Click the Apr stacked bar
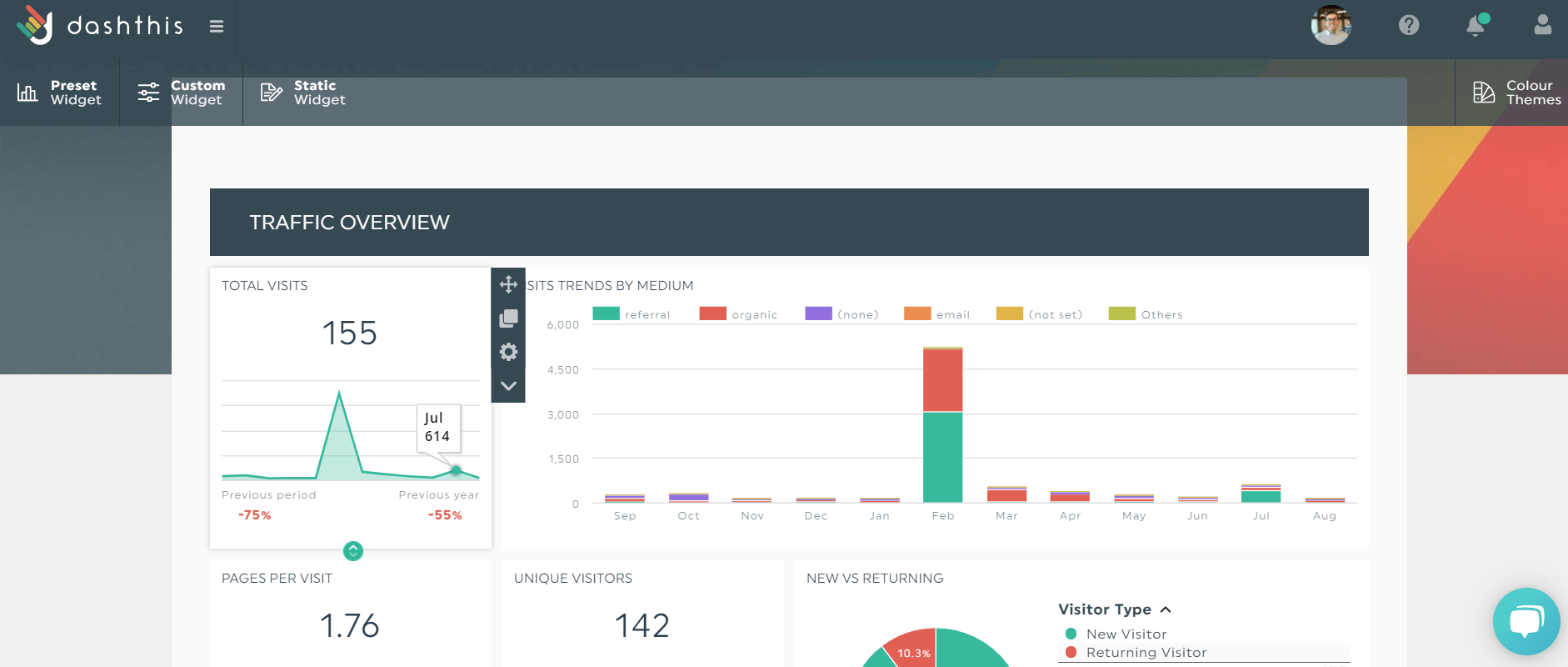1568x667 pixels. [x=1071, y=497]
